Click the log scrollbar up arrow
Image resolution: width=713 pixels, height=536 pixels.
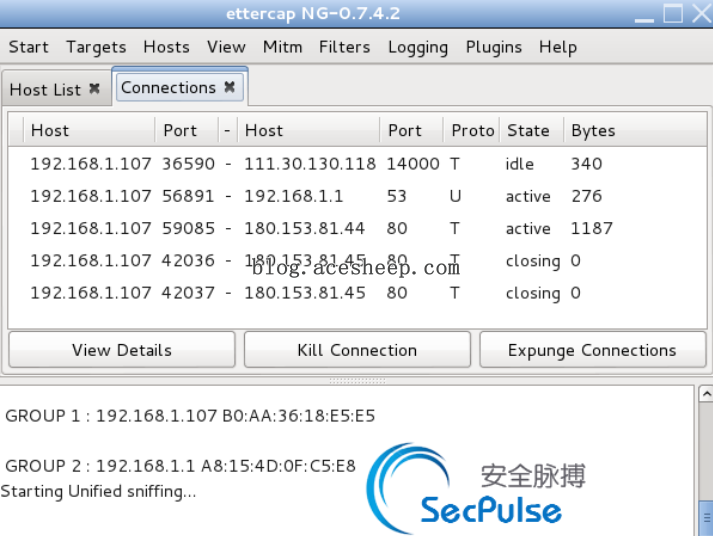706,394
